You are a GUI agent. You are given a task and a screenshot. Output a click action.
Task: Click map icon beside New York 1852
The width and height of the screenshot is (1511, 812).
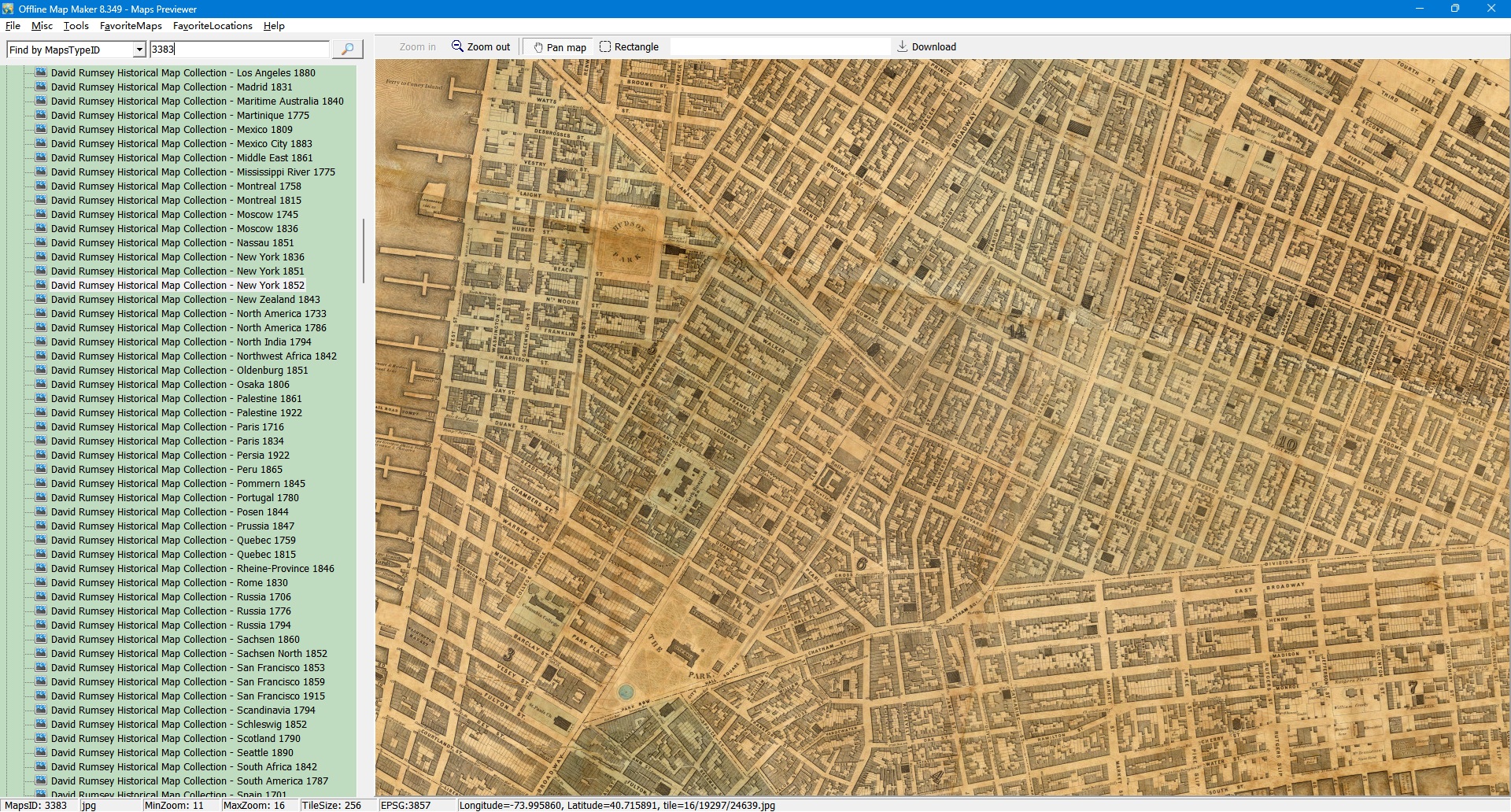41,285
